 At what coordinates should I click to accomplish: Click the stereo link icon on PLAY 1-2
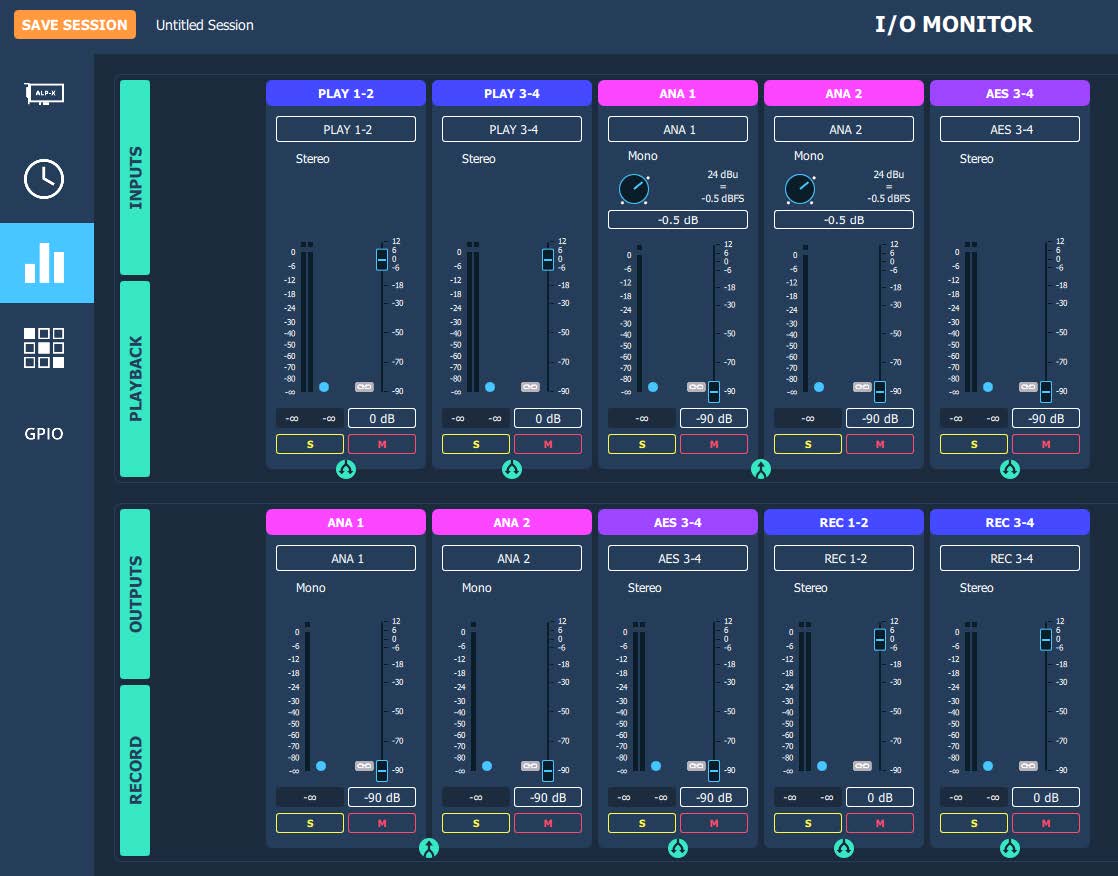[x=364, y=386]
